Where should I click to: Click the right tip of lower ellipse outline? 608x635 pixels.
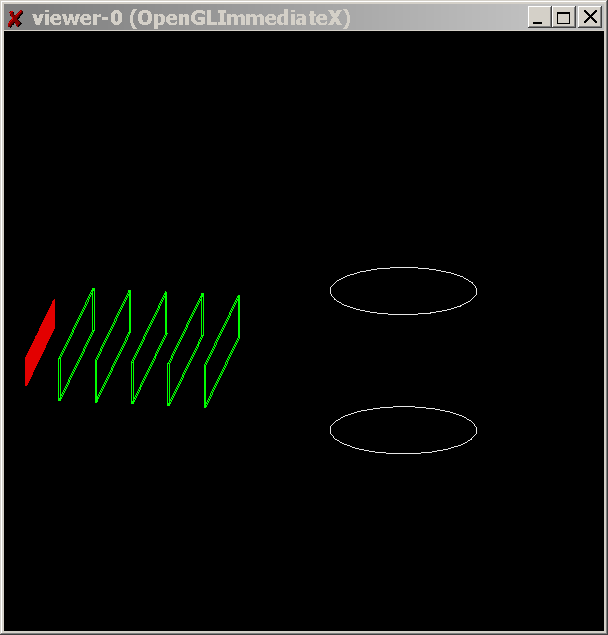pyautogui.click(x=476, y=430)
